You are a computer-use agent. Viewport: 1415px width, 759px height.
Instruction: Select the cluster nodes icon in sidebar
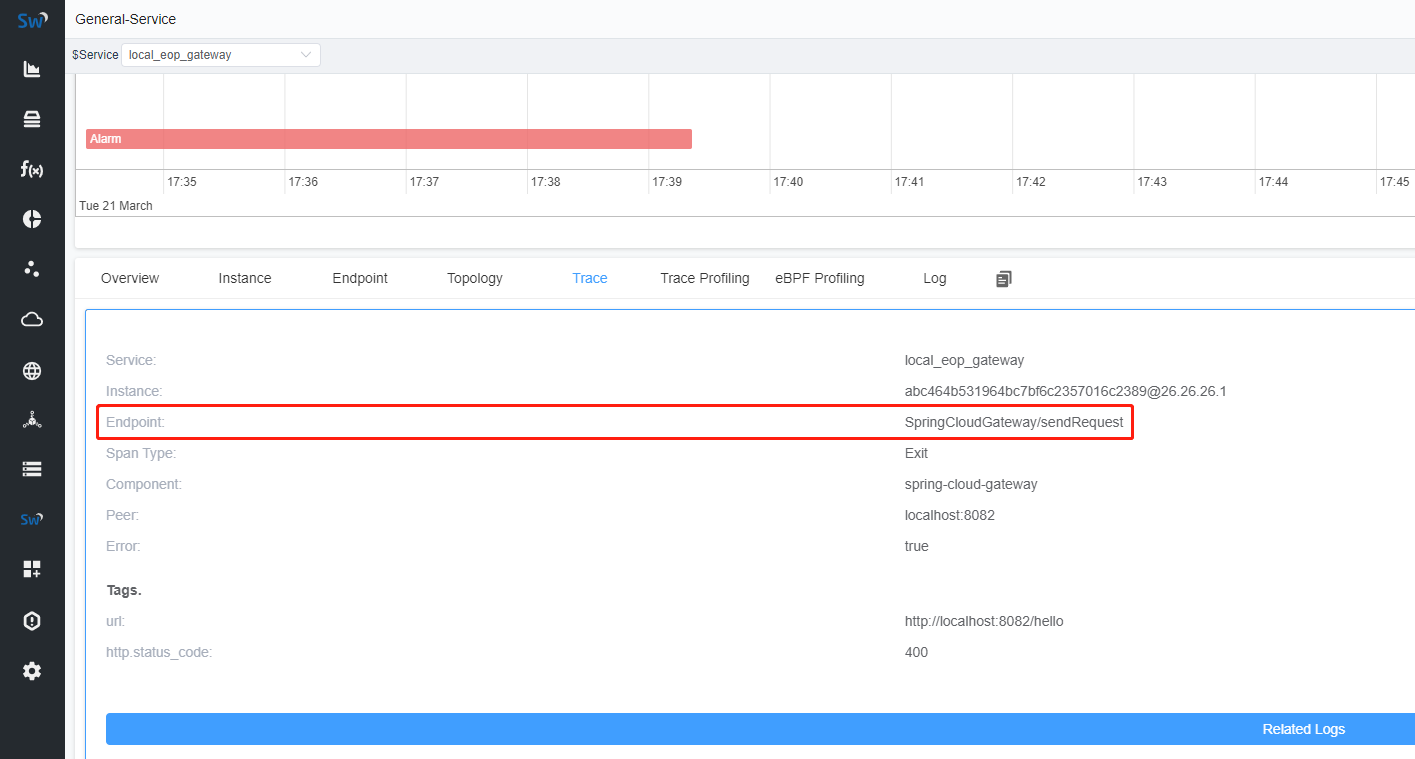(31, 268)
